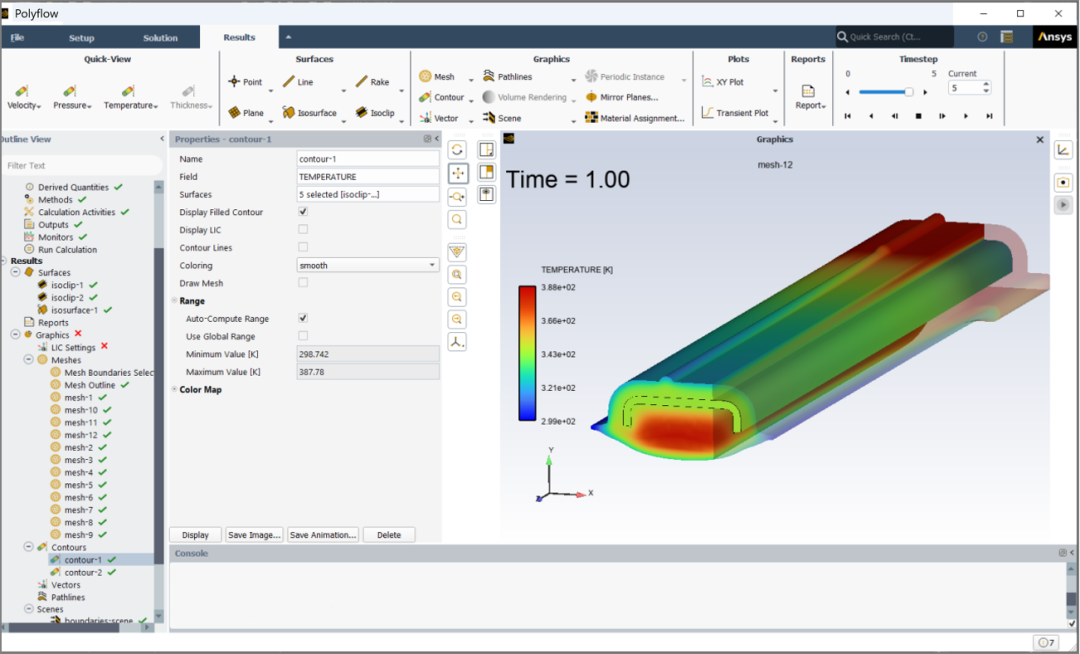This screenshot has height=654, width=1080.
Task: Enable the Contour Lines checkbox
Action: click(303, 247)
